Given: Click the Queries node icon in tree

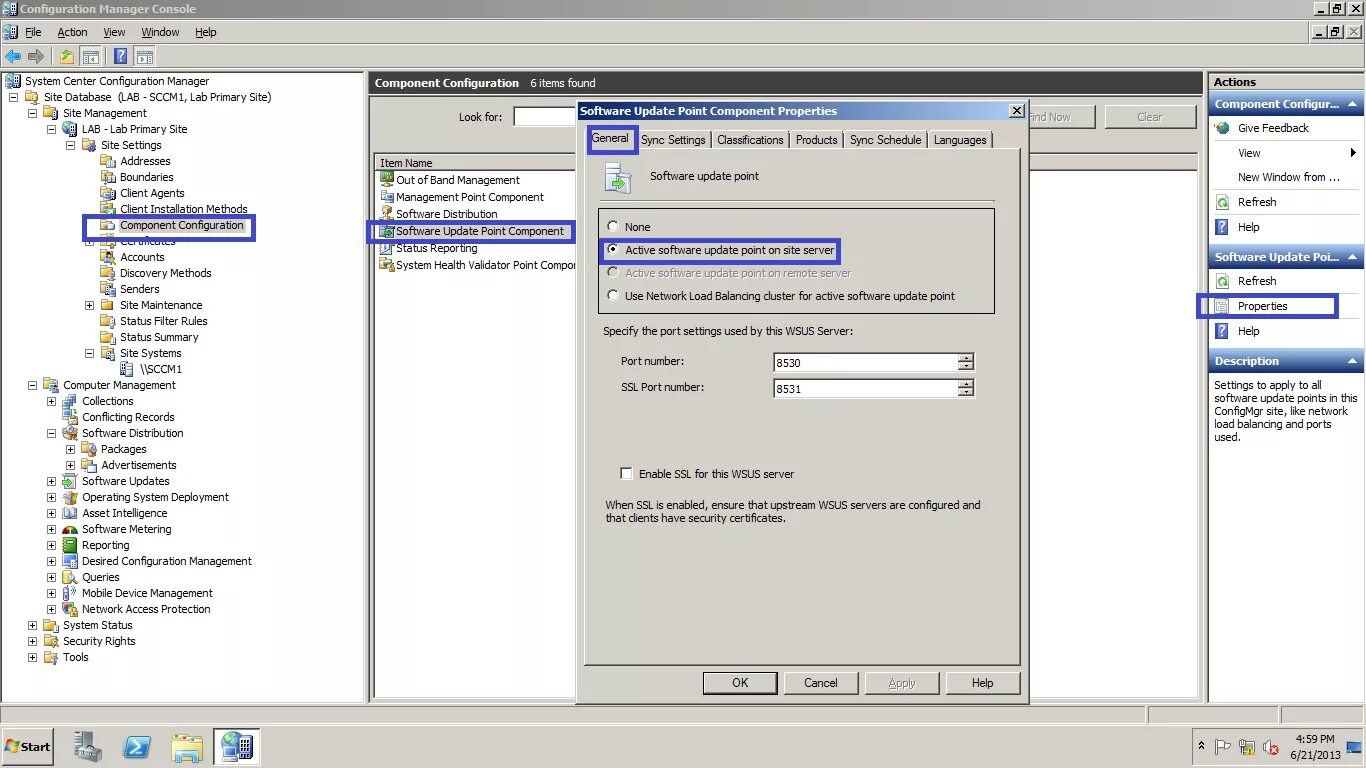Looking at the screenshot, I should point(70,577).
